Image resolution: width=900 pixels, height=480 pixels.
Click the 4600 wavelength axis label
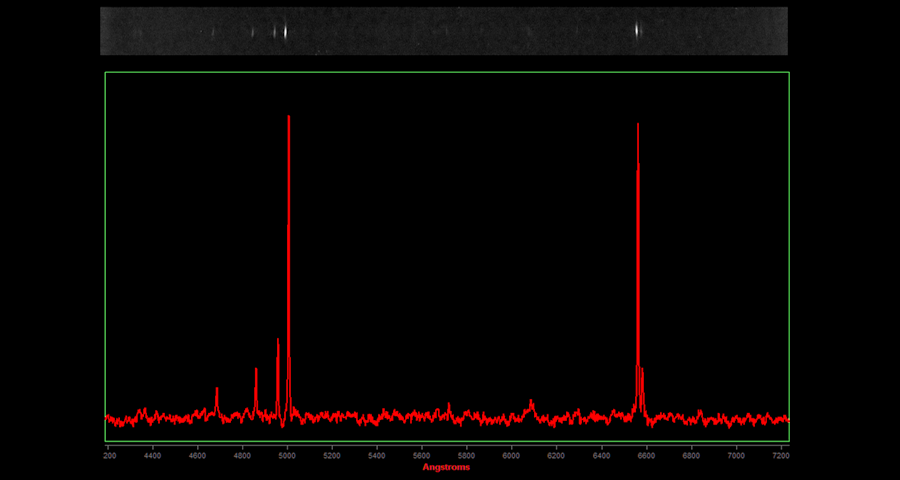pyautogui.click(x=197, y=455)
